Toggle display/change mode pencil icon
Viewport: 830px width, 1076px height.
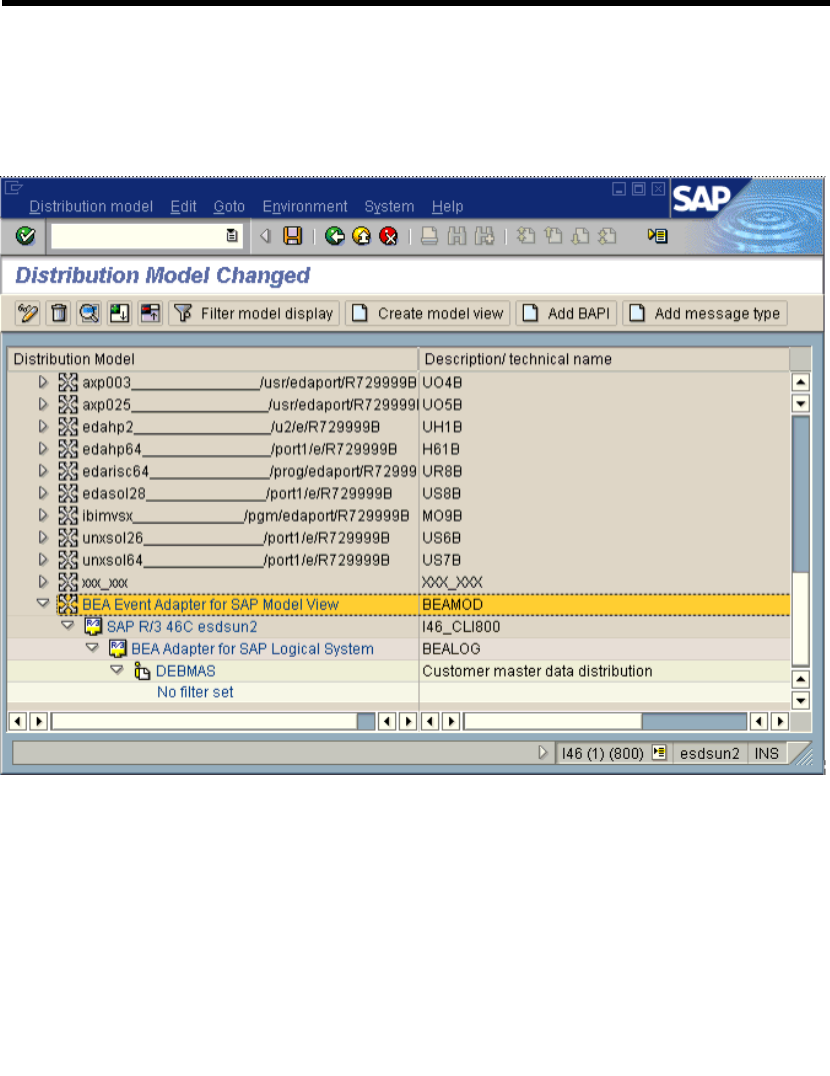click(28, 314)
